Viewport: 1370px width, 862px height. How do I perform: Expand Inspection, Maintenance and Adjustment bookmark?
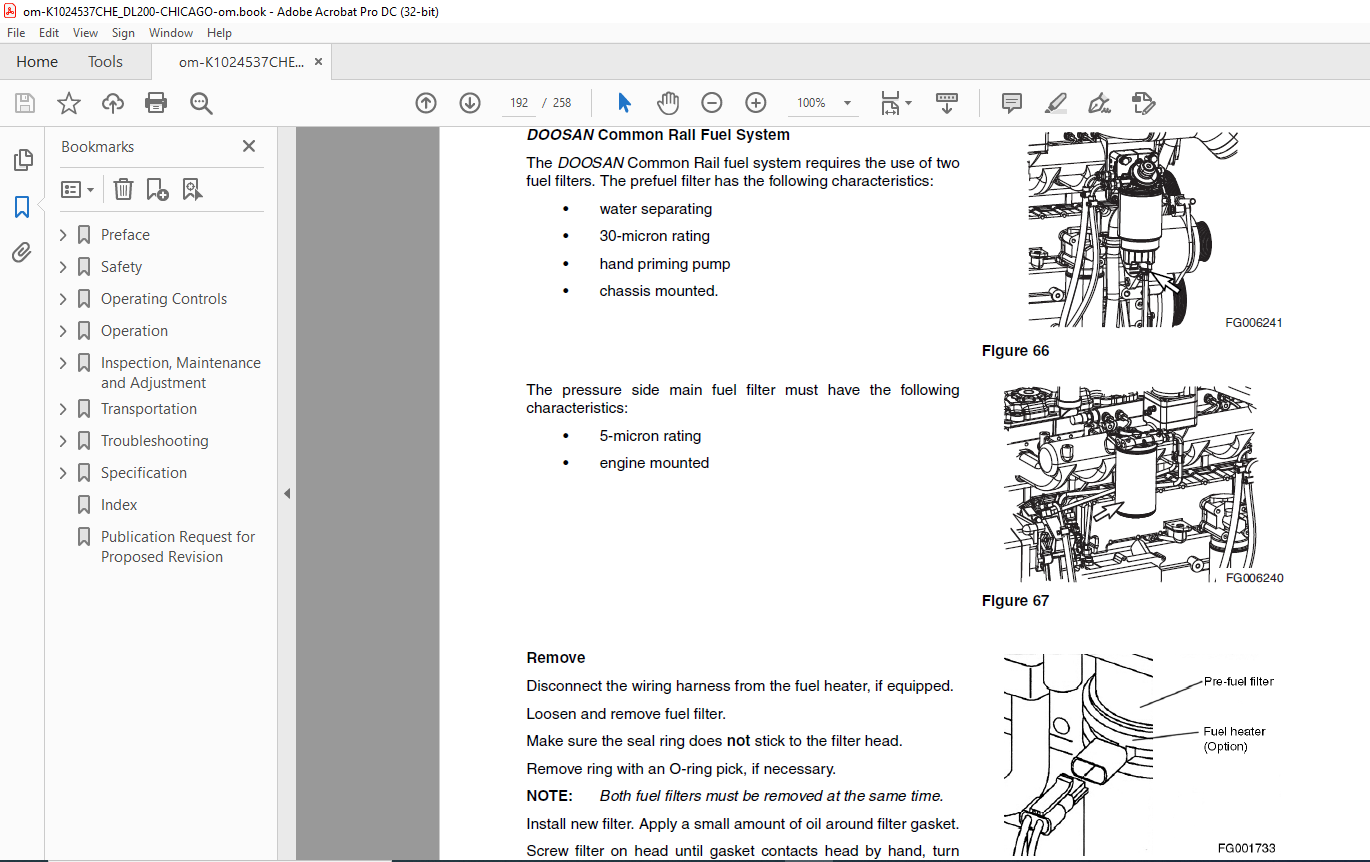(x=64, y=363)
